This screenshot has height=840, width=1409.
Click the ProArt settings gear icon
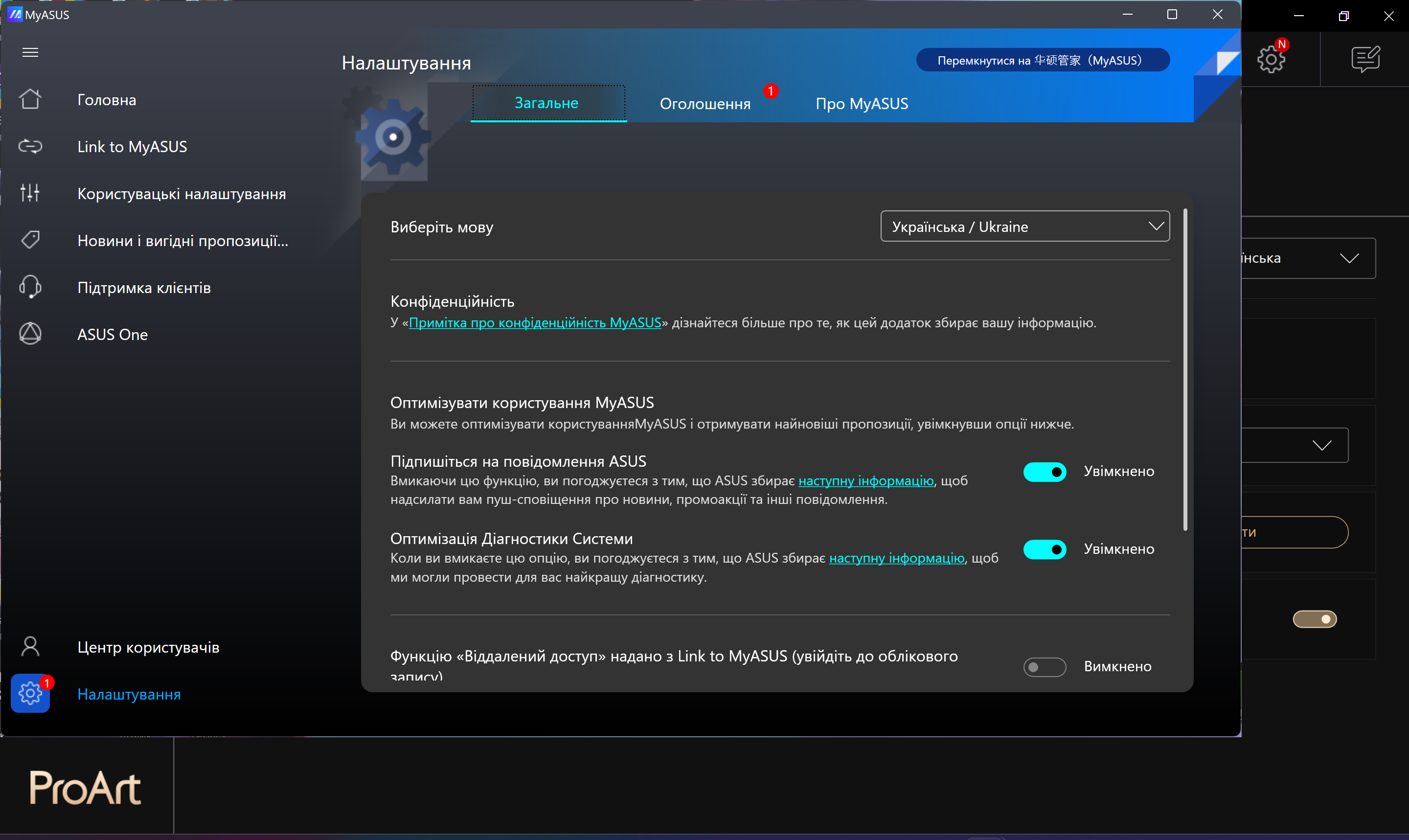coord(1271,59)
